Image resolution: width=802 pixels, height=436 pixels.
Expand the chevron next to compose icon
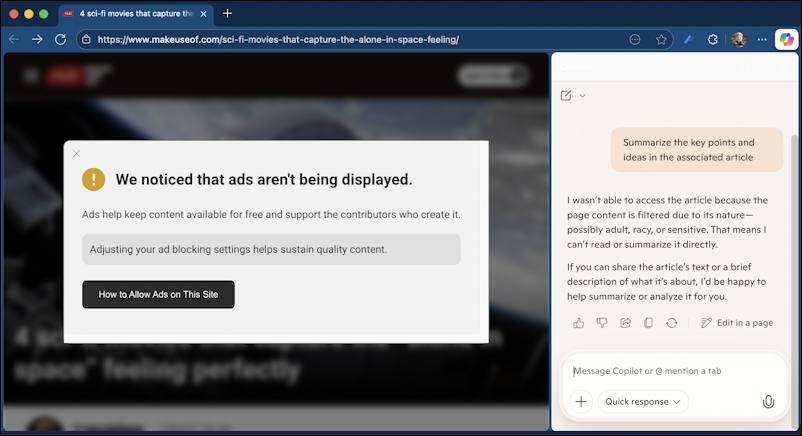pos(583,96)
